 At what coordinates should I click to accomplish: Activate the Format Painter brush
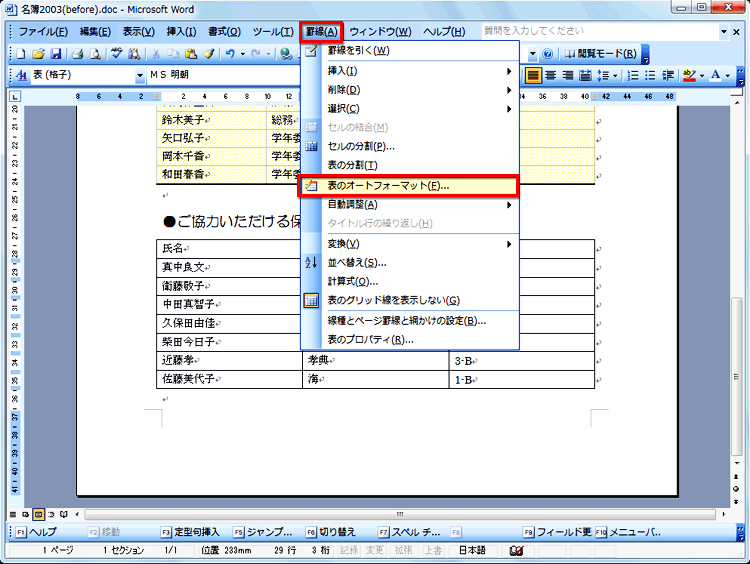(209, 54)
